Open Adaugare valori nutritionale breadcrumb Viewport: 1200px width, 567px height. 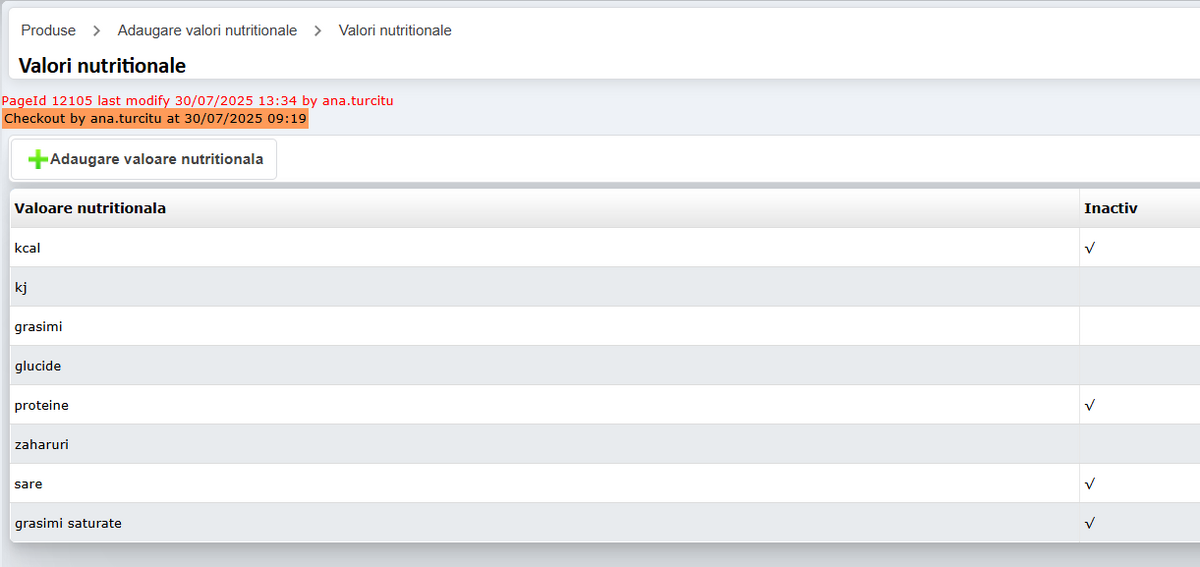pos(207,31)
